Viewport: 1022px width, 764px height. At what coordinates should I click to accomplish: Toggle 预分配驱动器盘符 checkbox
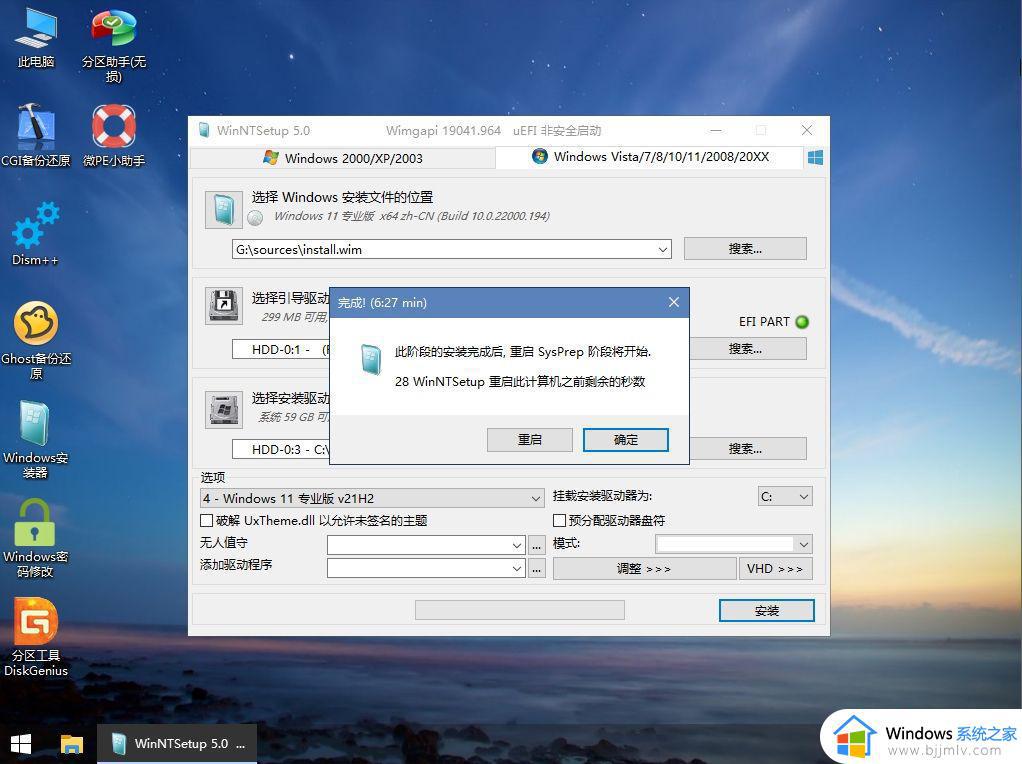tap(559, 520)
